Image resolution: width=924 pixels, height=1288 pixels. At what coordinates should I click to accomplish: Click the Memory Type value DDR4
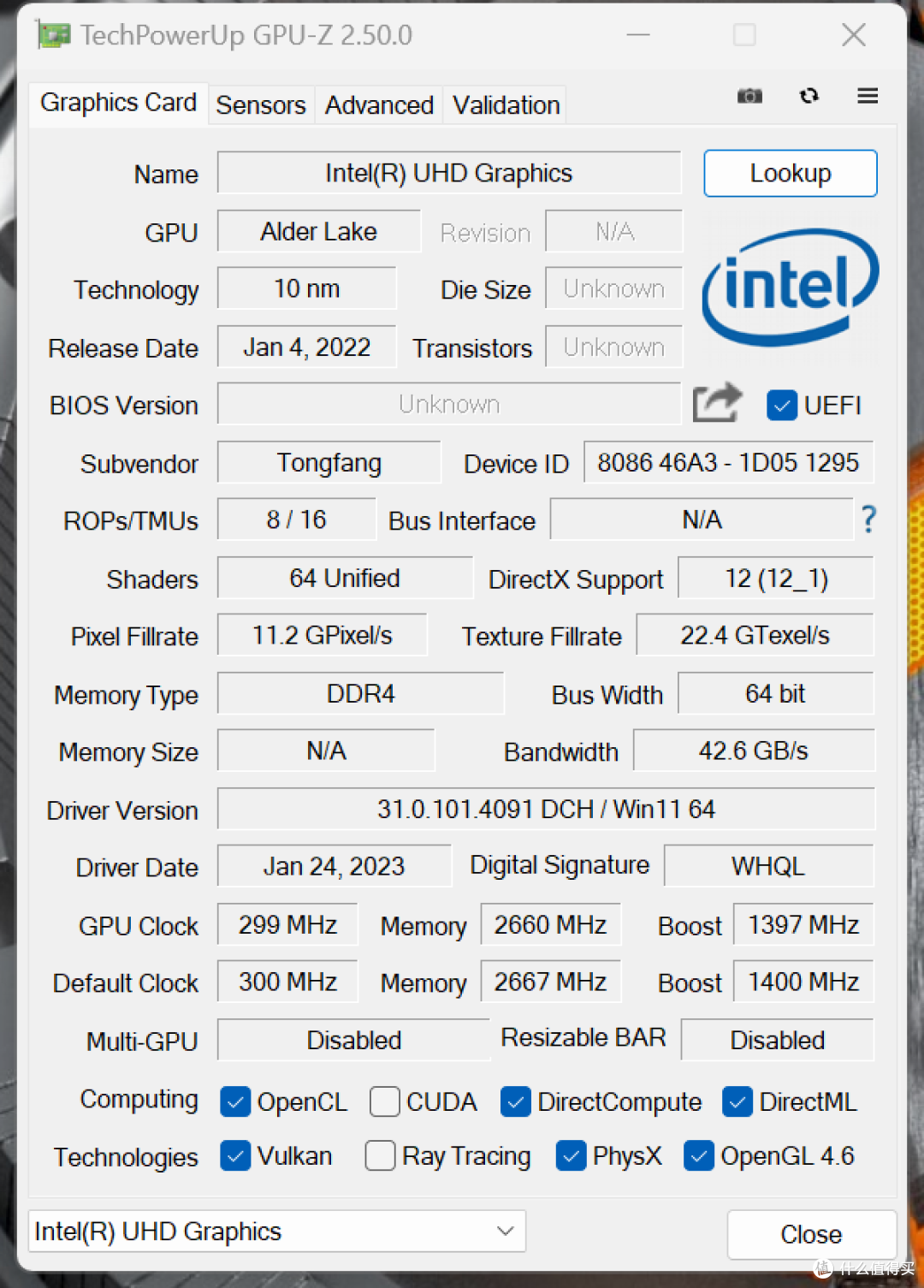[x=361, y=693]
